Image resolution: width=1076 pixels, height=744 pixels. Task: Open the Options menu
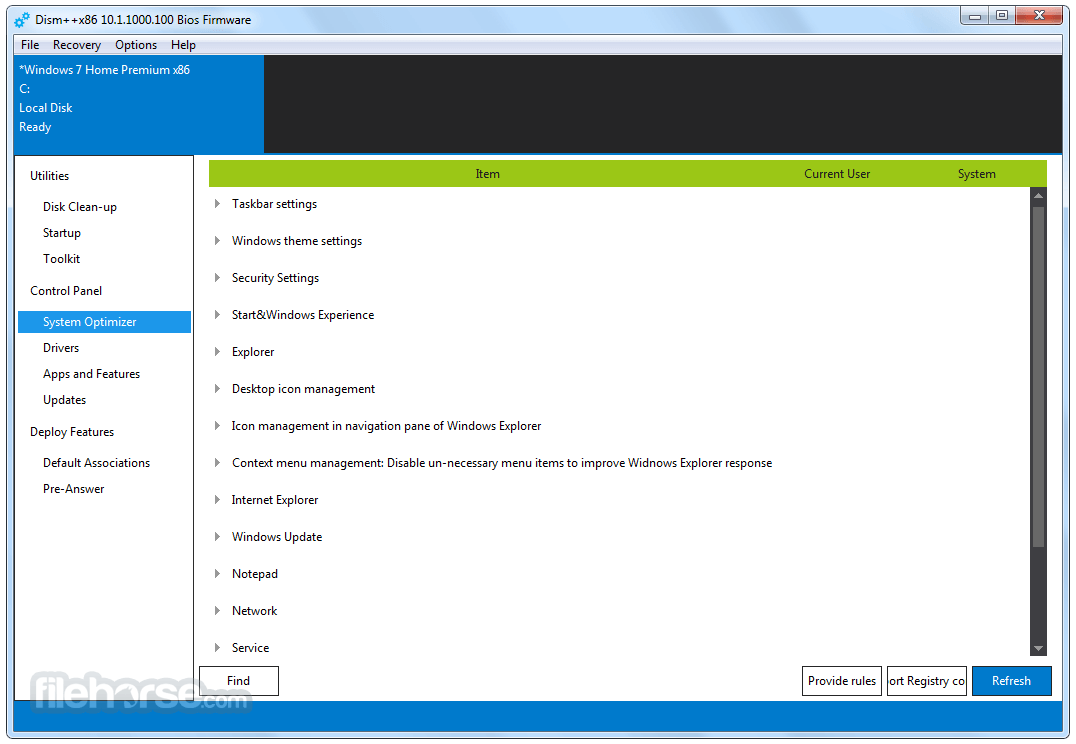click(x=136, y=45)
